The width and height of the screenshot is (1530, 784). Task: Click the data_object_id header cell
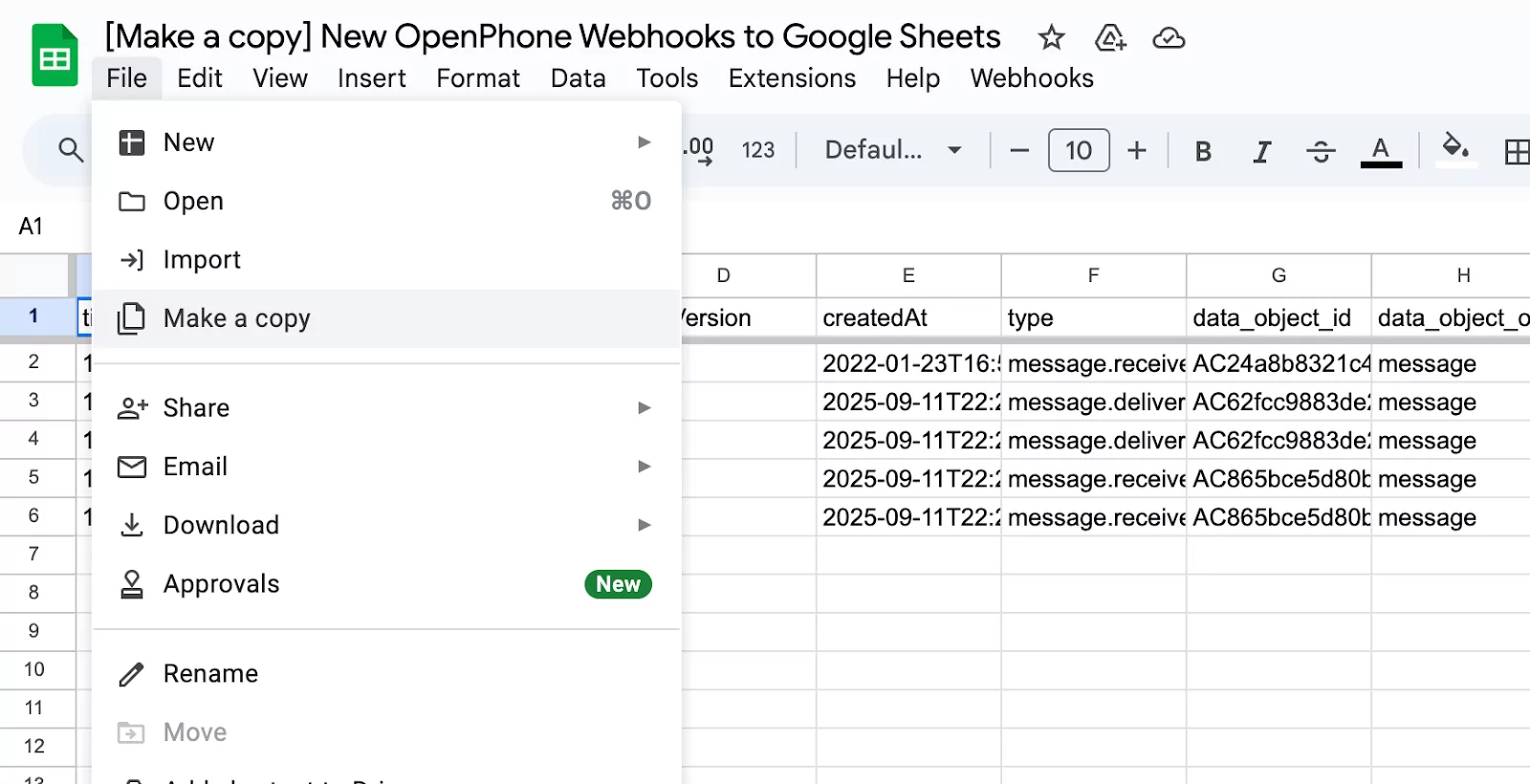coord(1279,317)
